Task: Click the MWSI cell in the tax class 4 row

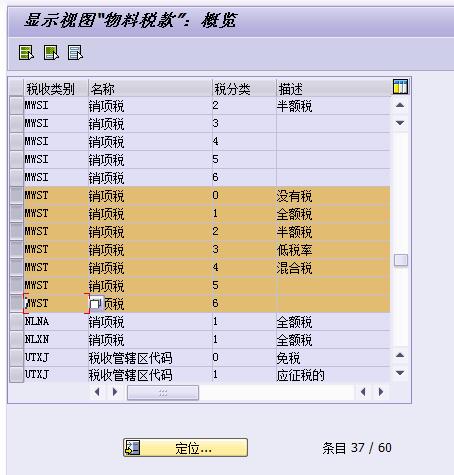Action: pyautogui.click(x=56, y=142)
